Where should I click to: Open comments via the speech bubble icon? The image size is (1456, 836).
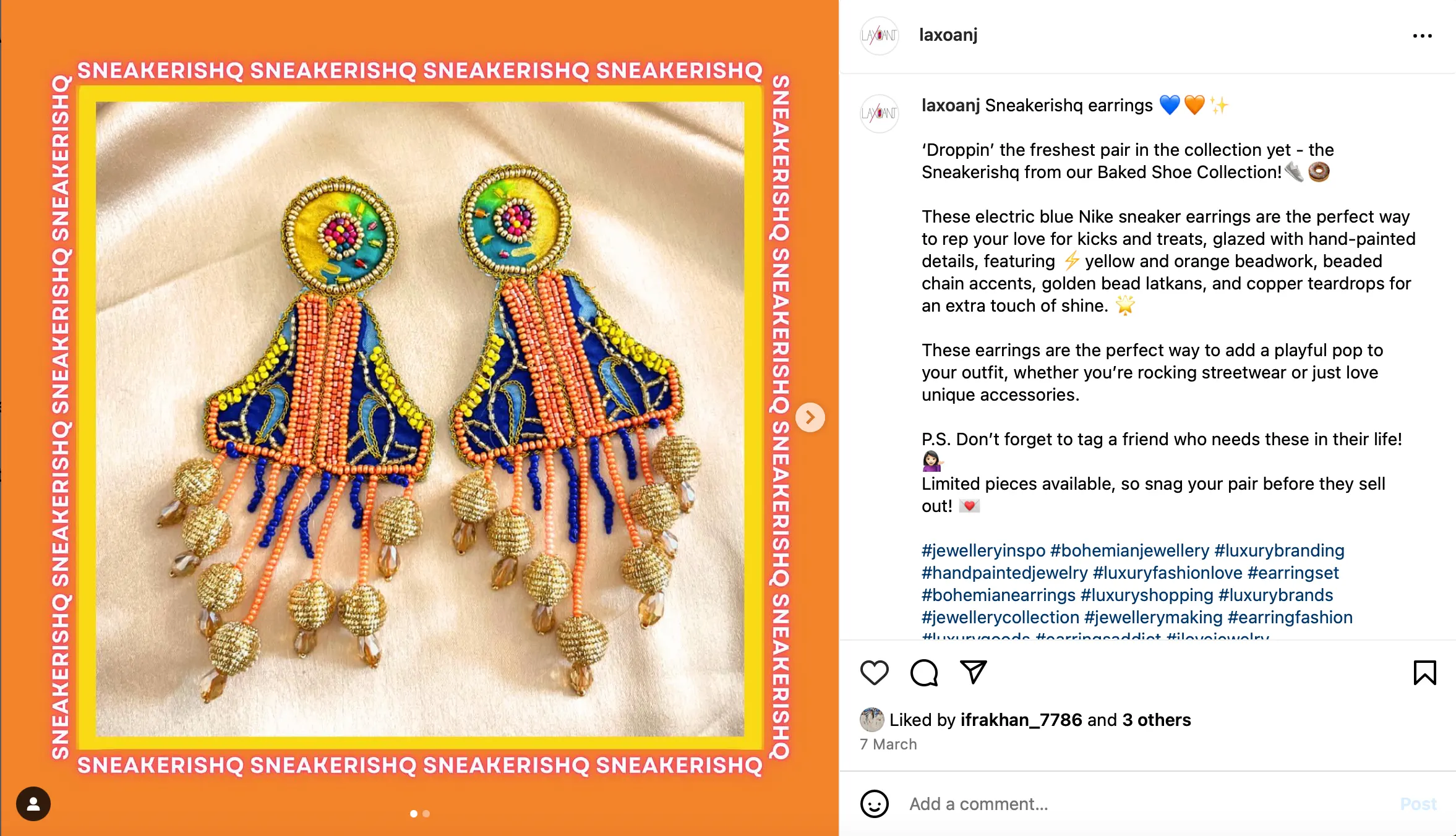(x=923, y=673)
